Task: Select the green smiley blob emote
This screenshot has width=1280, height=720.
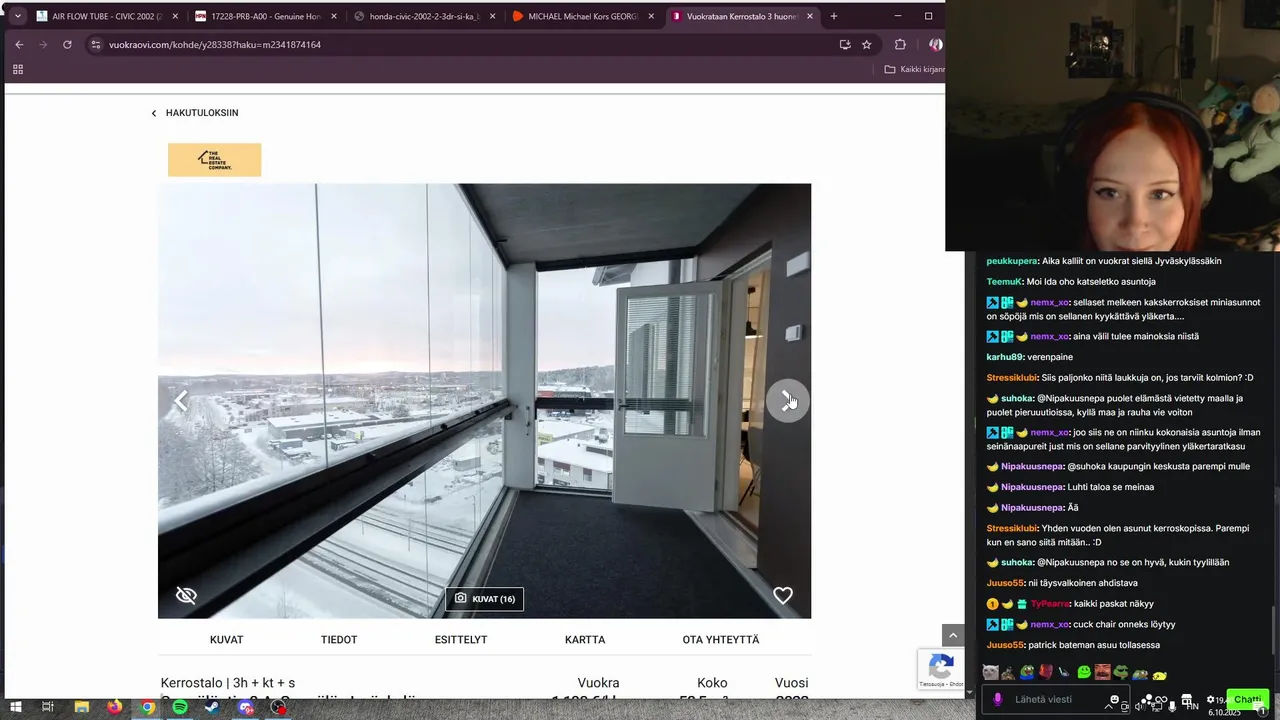Action: [x=1084, y=672]
